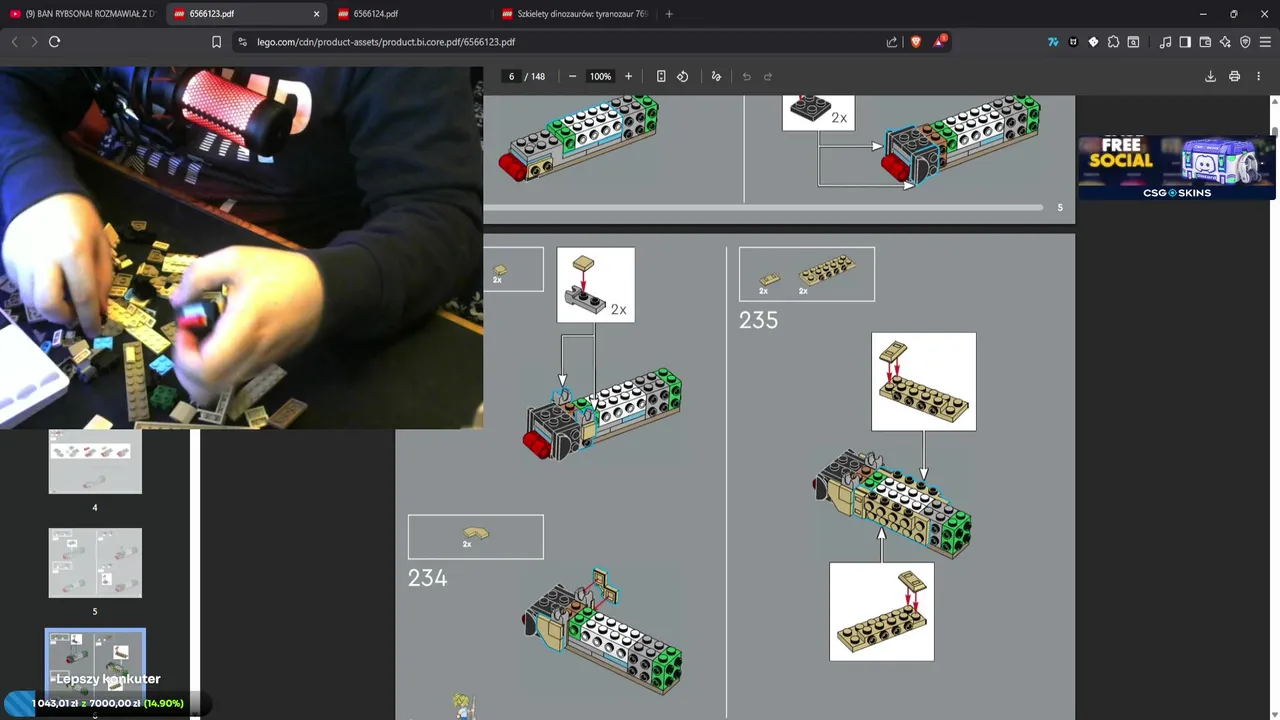The height and width of the screenshot is (720, 1280).
Task: Open the music note media control icon
Action: tap(1165, 42)
